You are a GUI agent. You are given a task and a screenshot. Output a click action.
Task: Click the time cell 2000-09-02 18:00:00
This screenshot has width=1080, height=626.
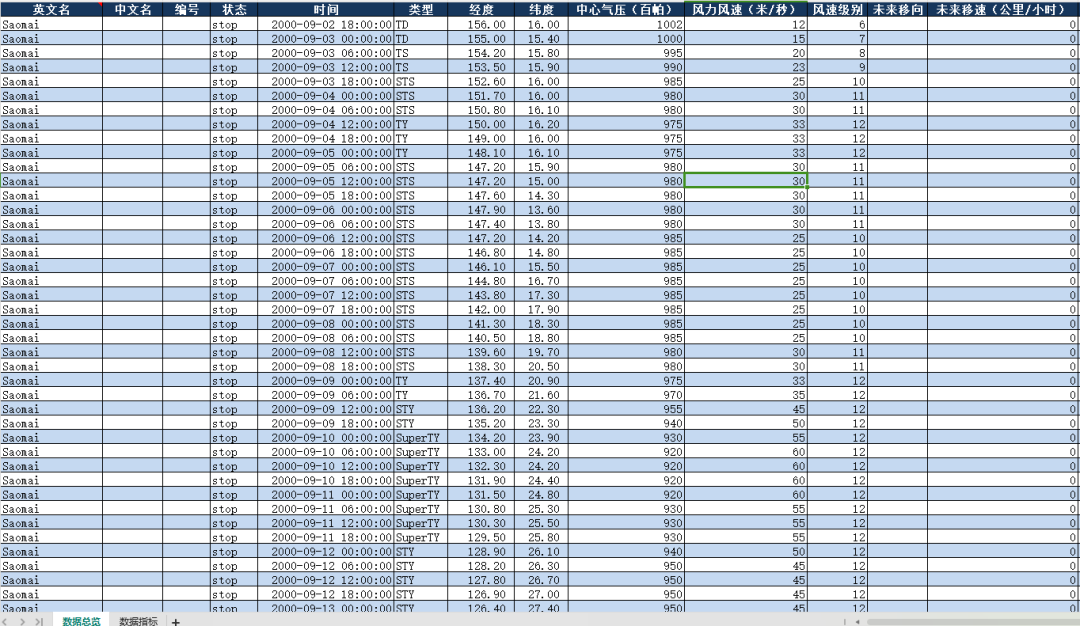click(x=326, y=25)
